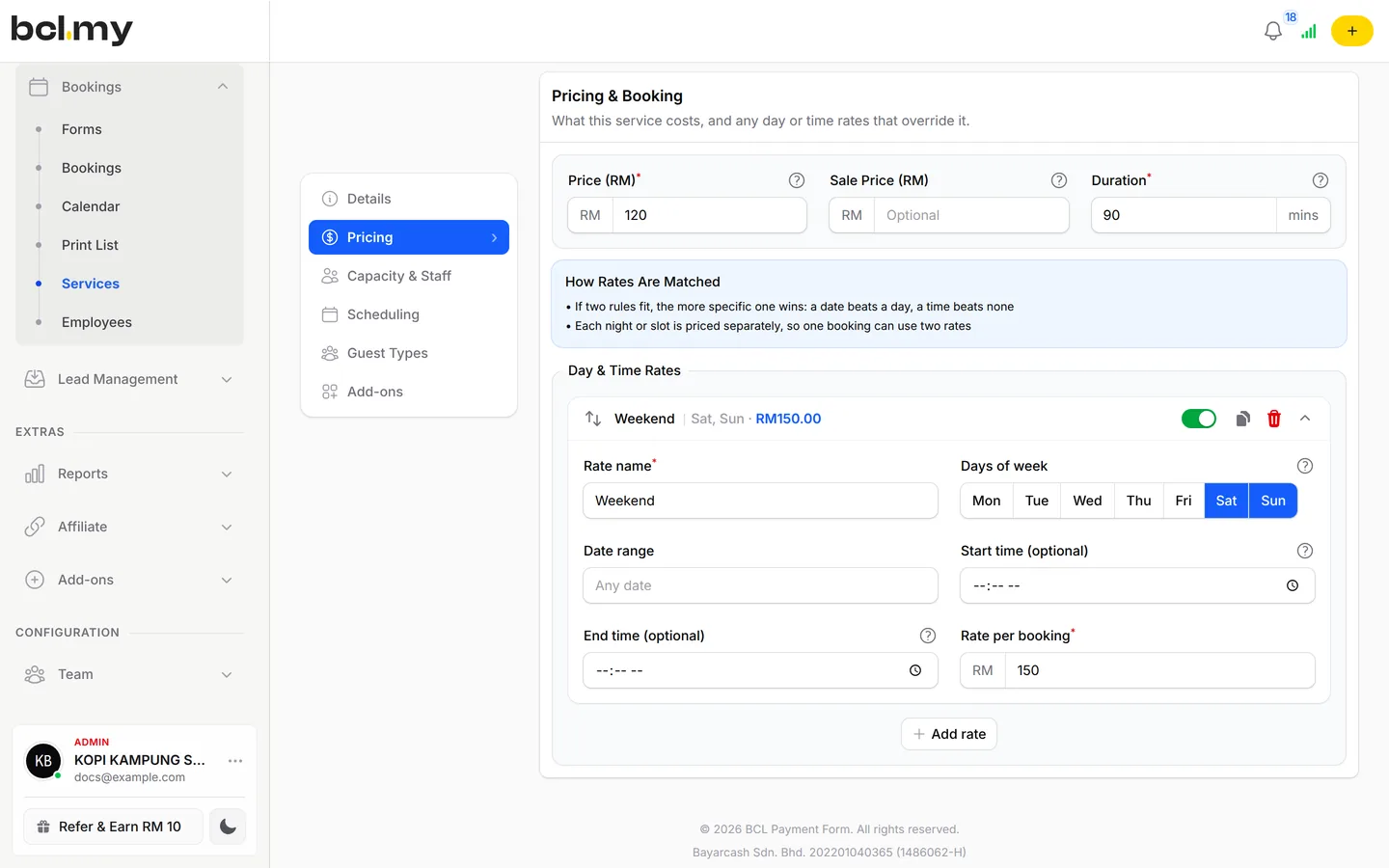1389x868 pixels.
Task: Open help for Days of week
Action: (1305, 466)
